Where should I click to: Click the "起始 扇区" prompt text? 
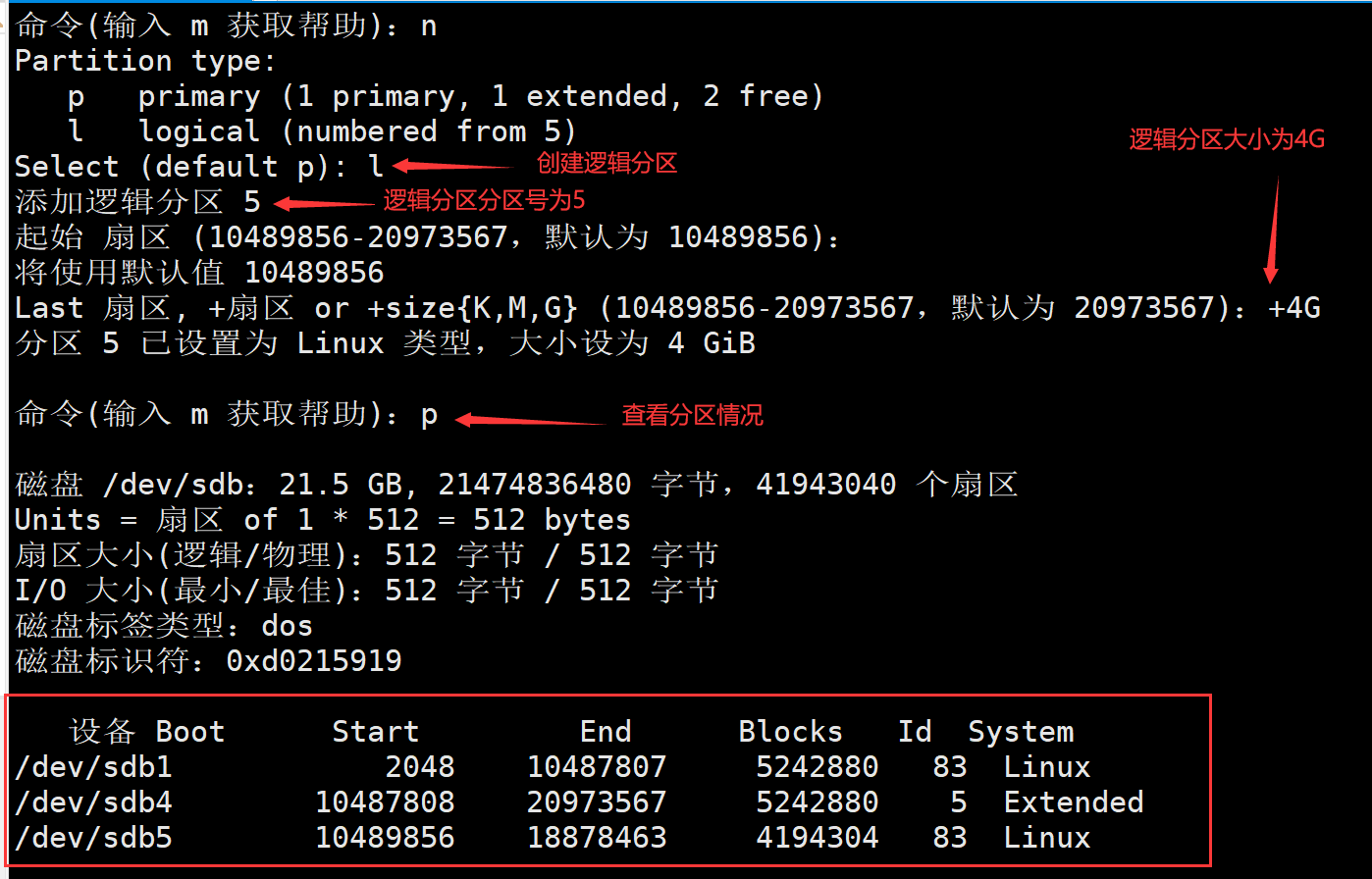[93, 237]
